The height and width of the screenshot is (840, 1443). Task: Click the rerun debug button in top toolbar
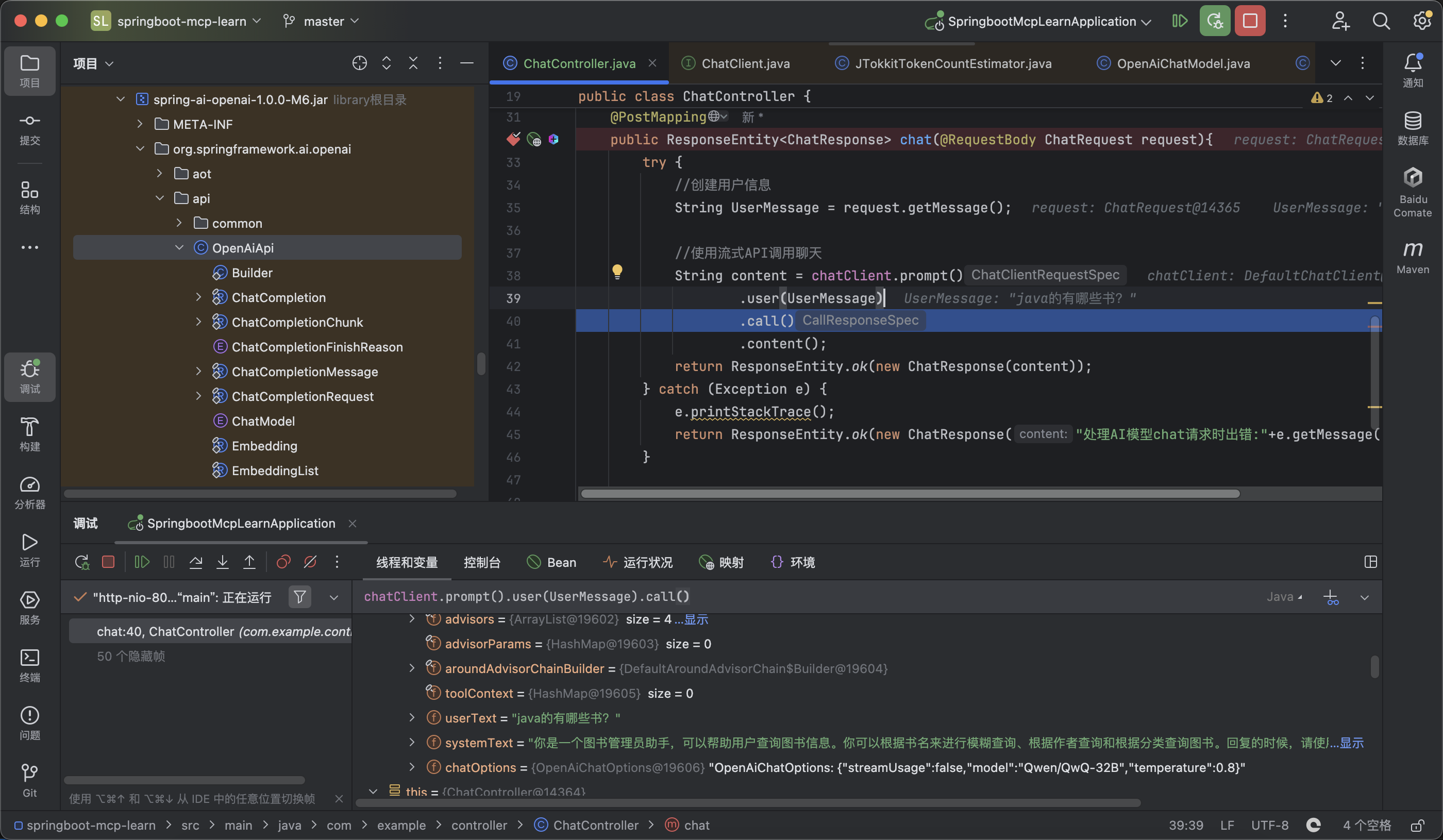[1215, 21]
